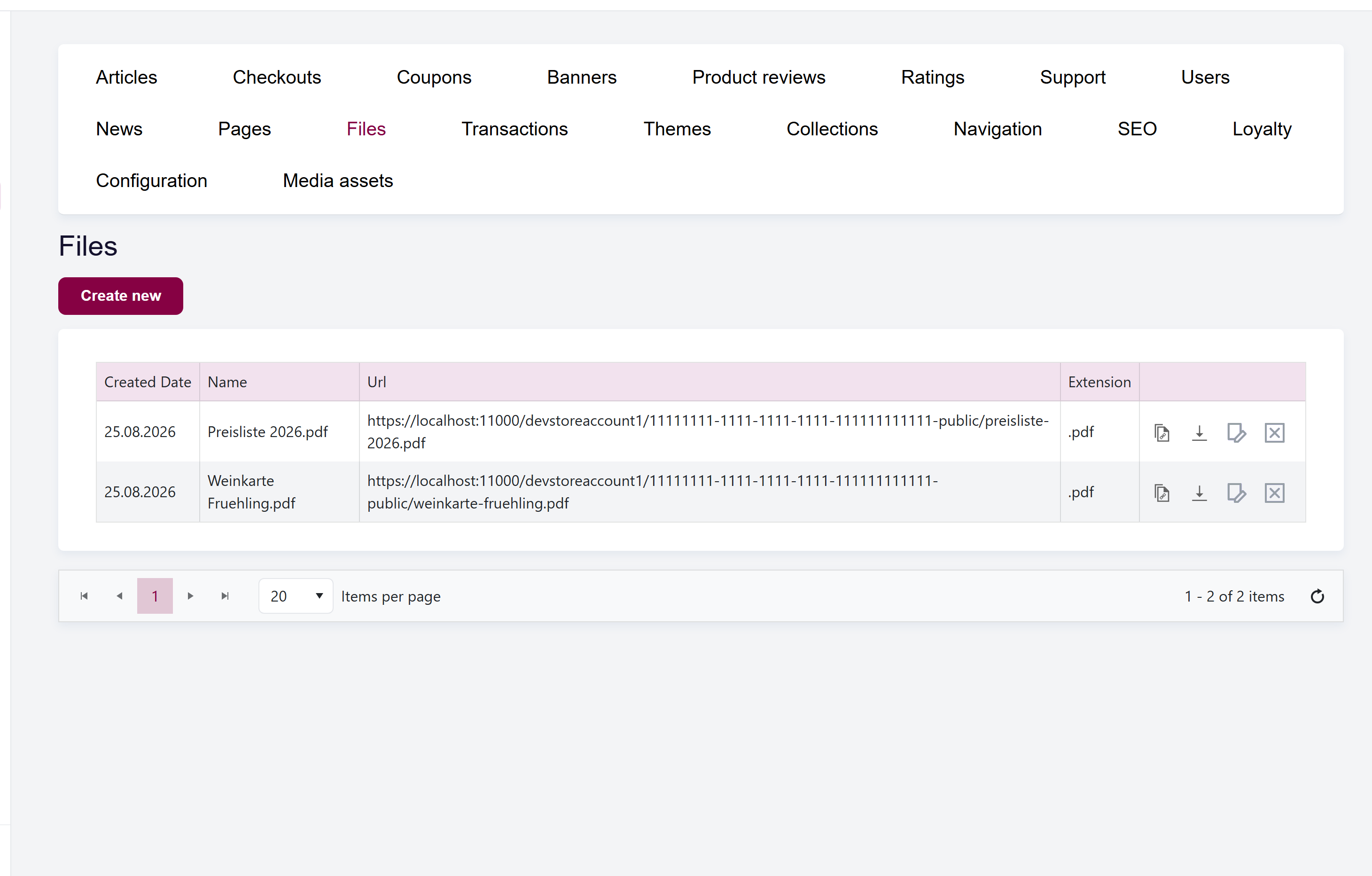Open the Coupons section
The width and height of the screenshot is (1372, 876).
pos(434,78)
